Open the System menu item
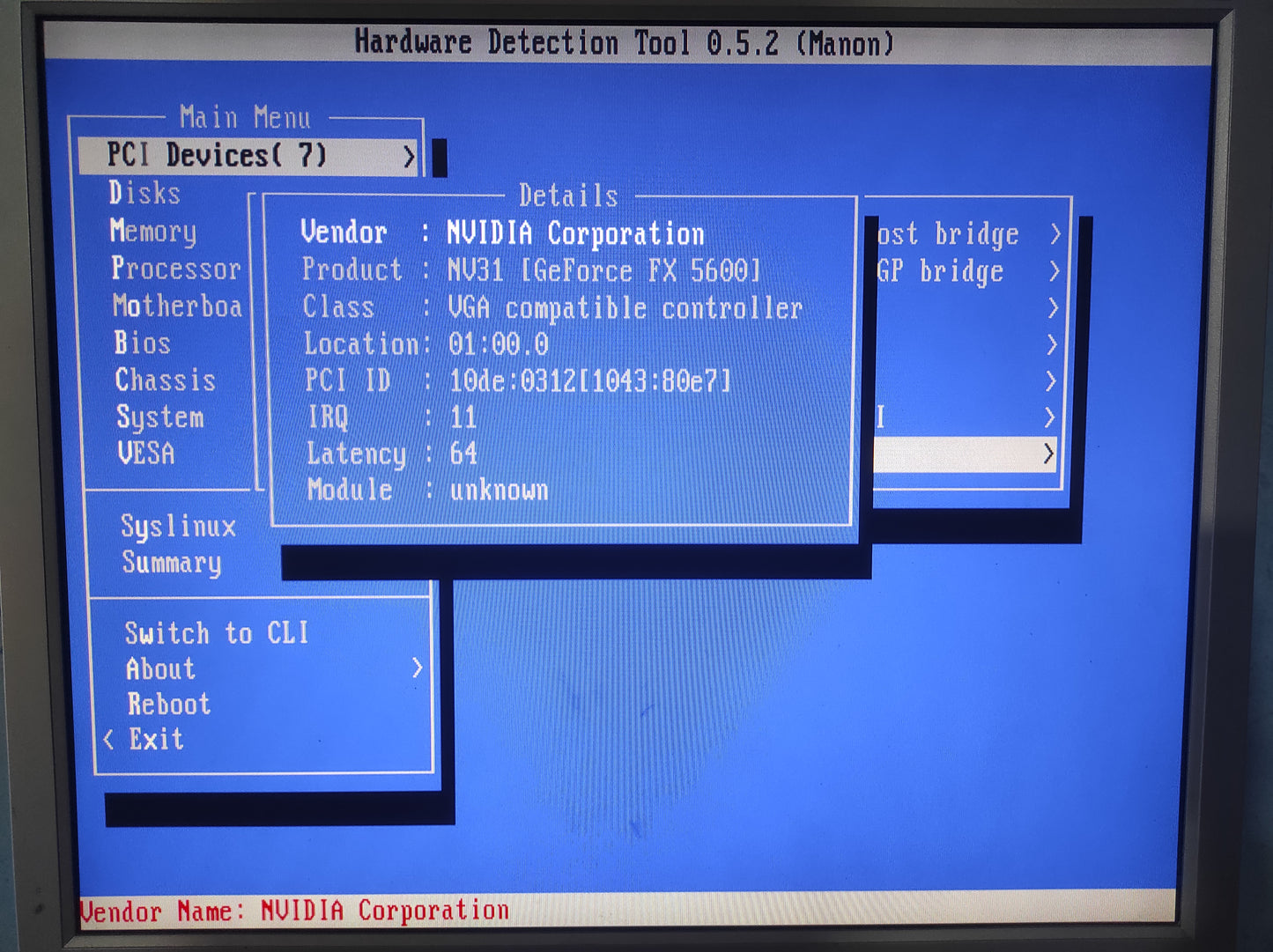 pos(159,417)
